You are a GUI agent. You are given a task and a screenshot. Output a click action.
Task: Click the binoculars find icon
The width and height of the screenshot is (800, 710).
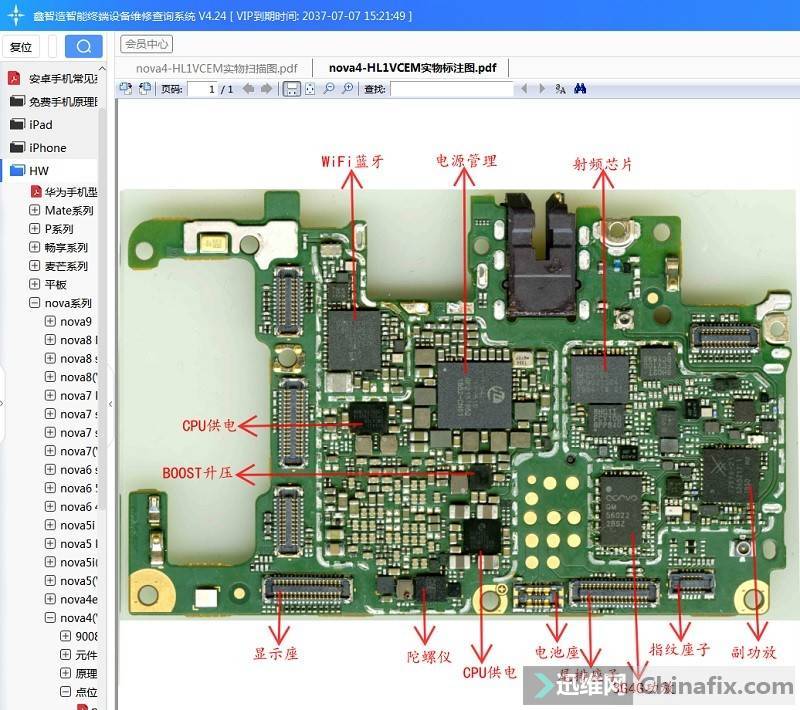pyautogui.click(x=579, y=89)
